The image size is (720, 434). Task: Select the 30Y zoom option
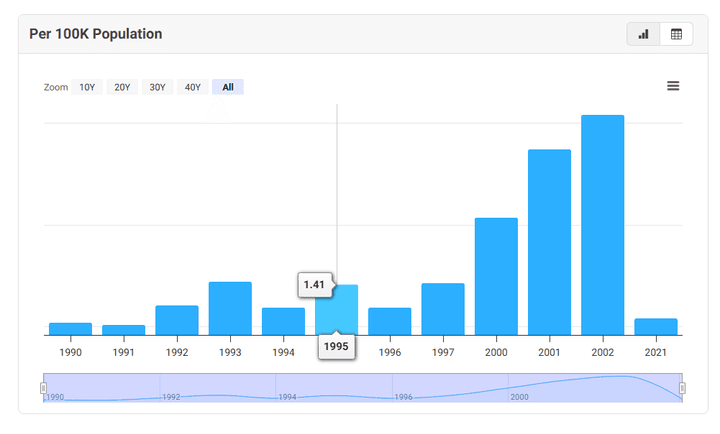[x=157, y=87]
